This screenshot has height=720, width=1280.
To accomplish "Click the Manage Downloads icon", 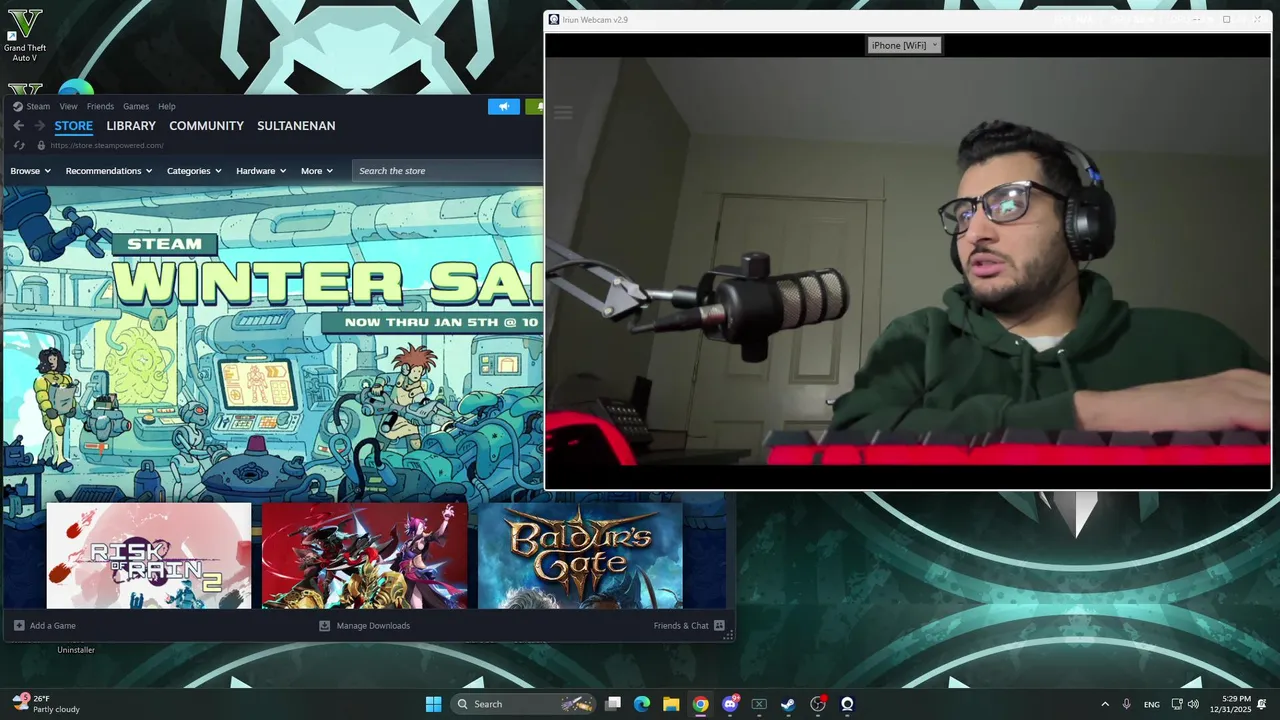I will coord(324,626).
